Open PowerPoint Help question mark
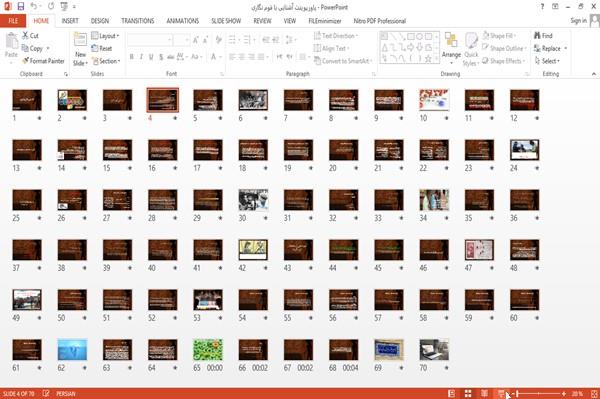 542,7
